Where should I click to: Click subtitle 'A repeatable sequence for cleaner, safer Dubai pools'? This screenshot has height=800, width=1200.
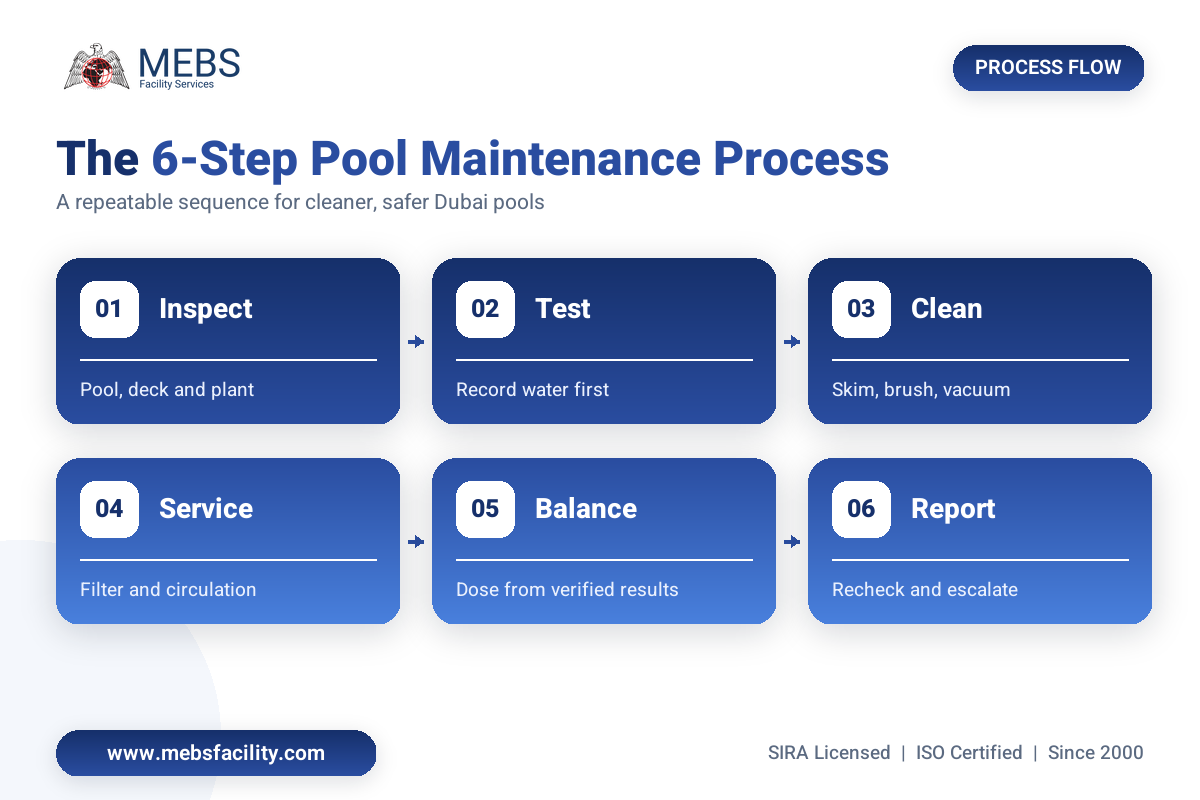point(300,201)
